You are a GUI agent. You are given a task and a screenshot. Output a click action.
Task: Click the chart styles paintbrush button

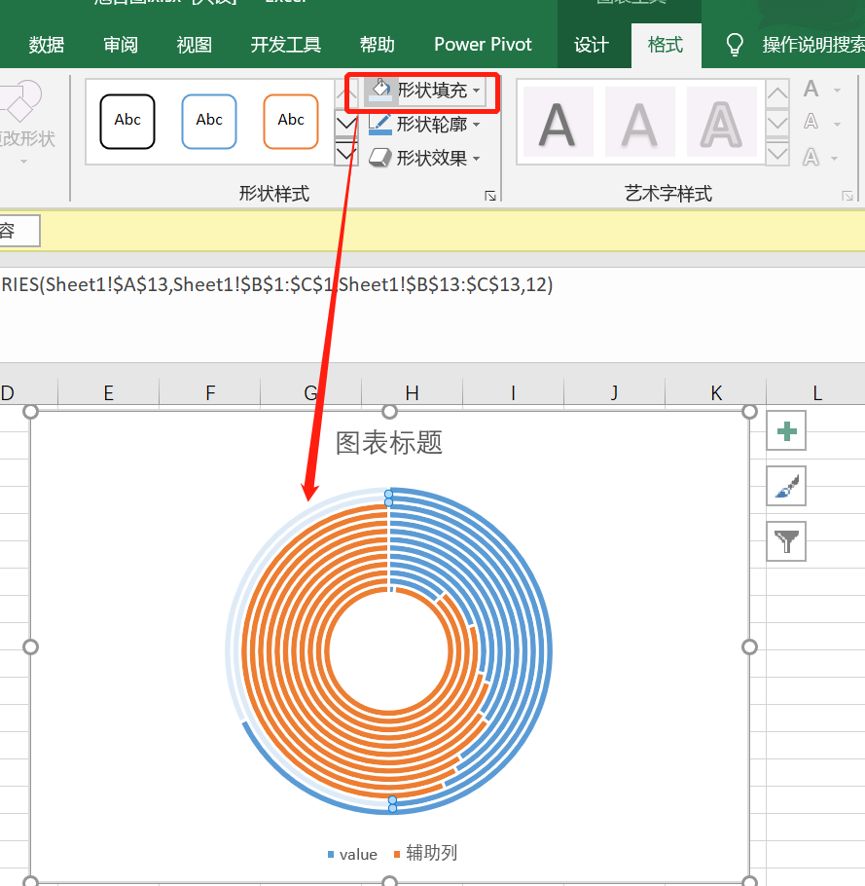pyautogui.click(x=786, y=486)
